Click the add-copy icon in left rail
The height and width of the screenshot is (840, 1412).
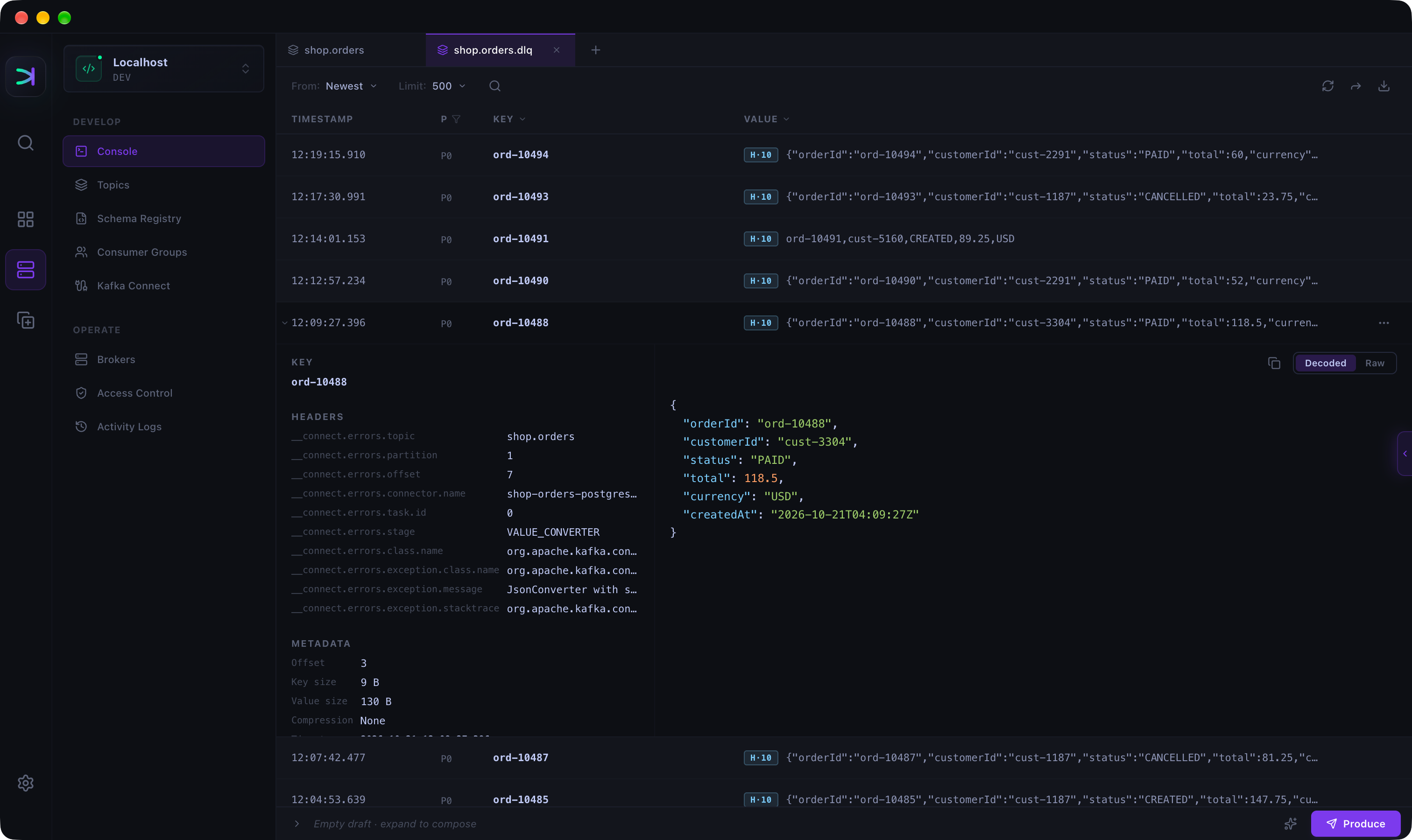click(26, 321)
